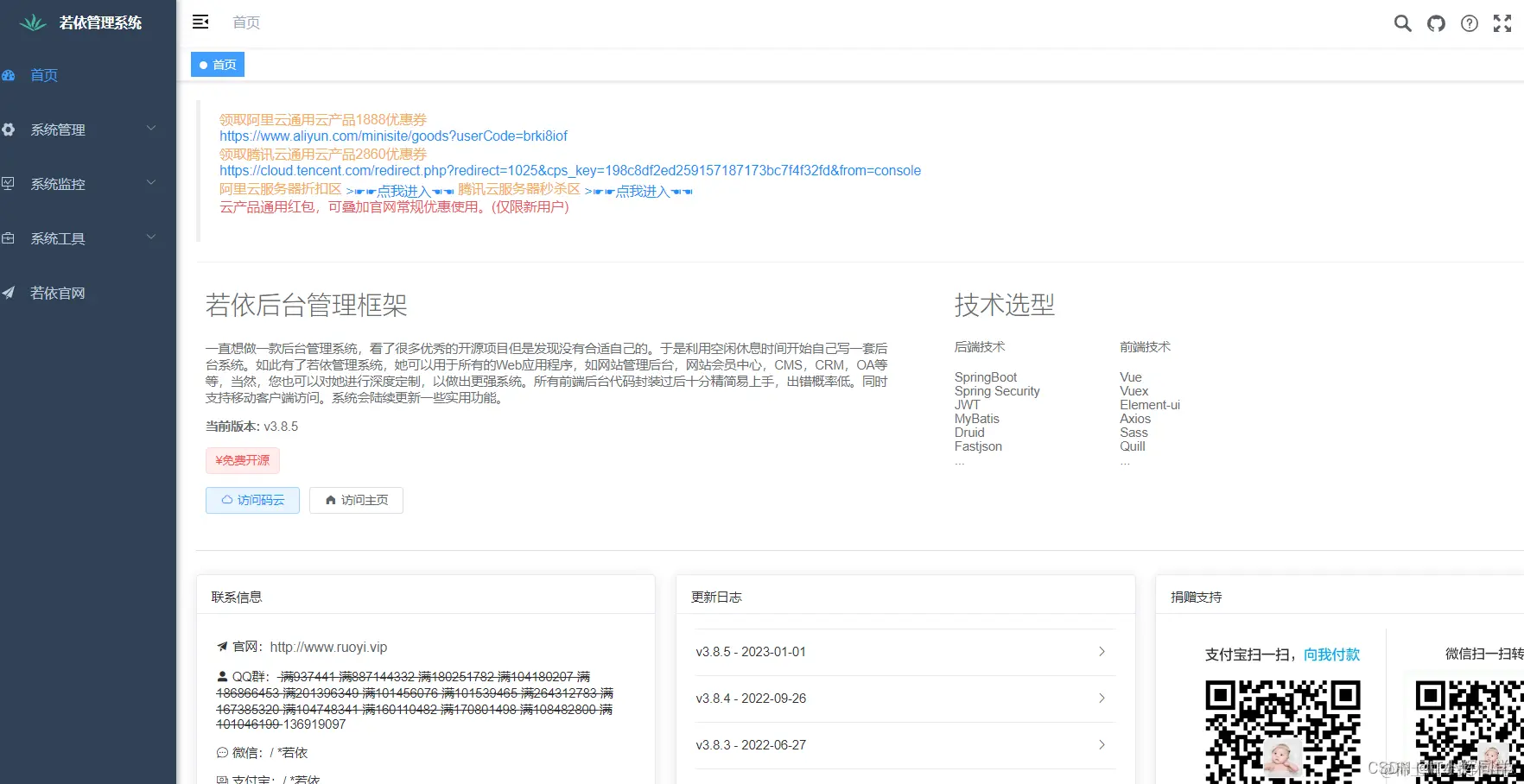Click the WeChat QR code image
The image size is (1524, 784).
pyautogui.click(x=1470, y=731)
